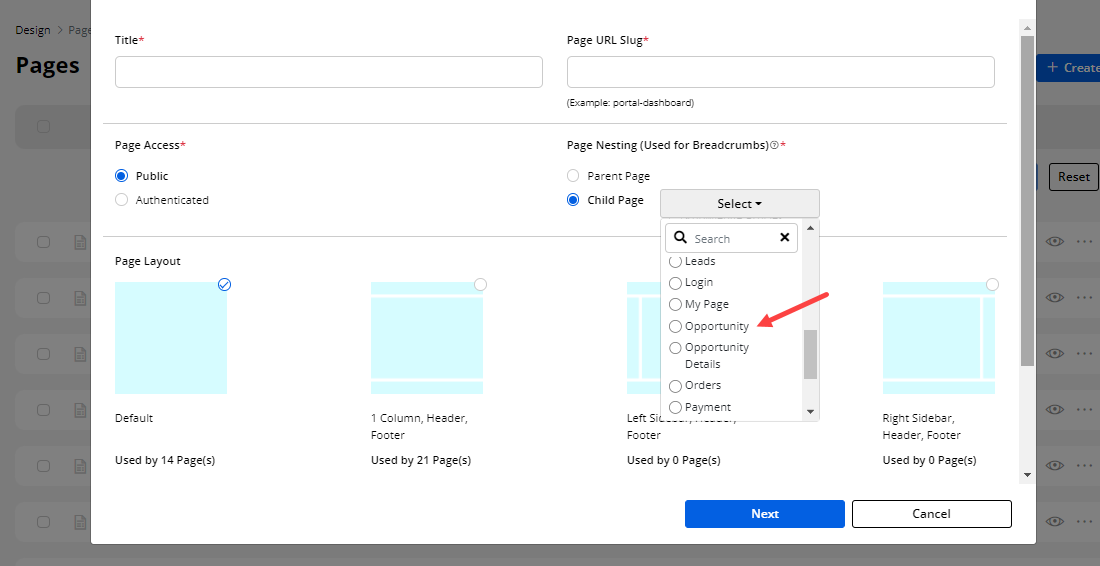
Task: Click the document icon in first page row
Action: pyautogui.click(x=79, y=242)
